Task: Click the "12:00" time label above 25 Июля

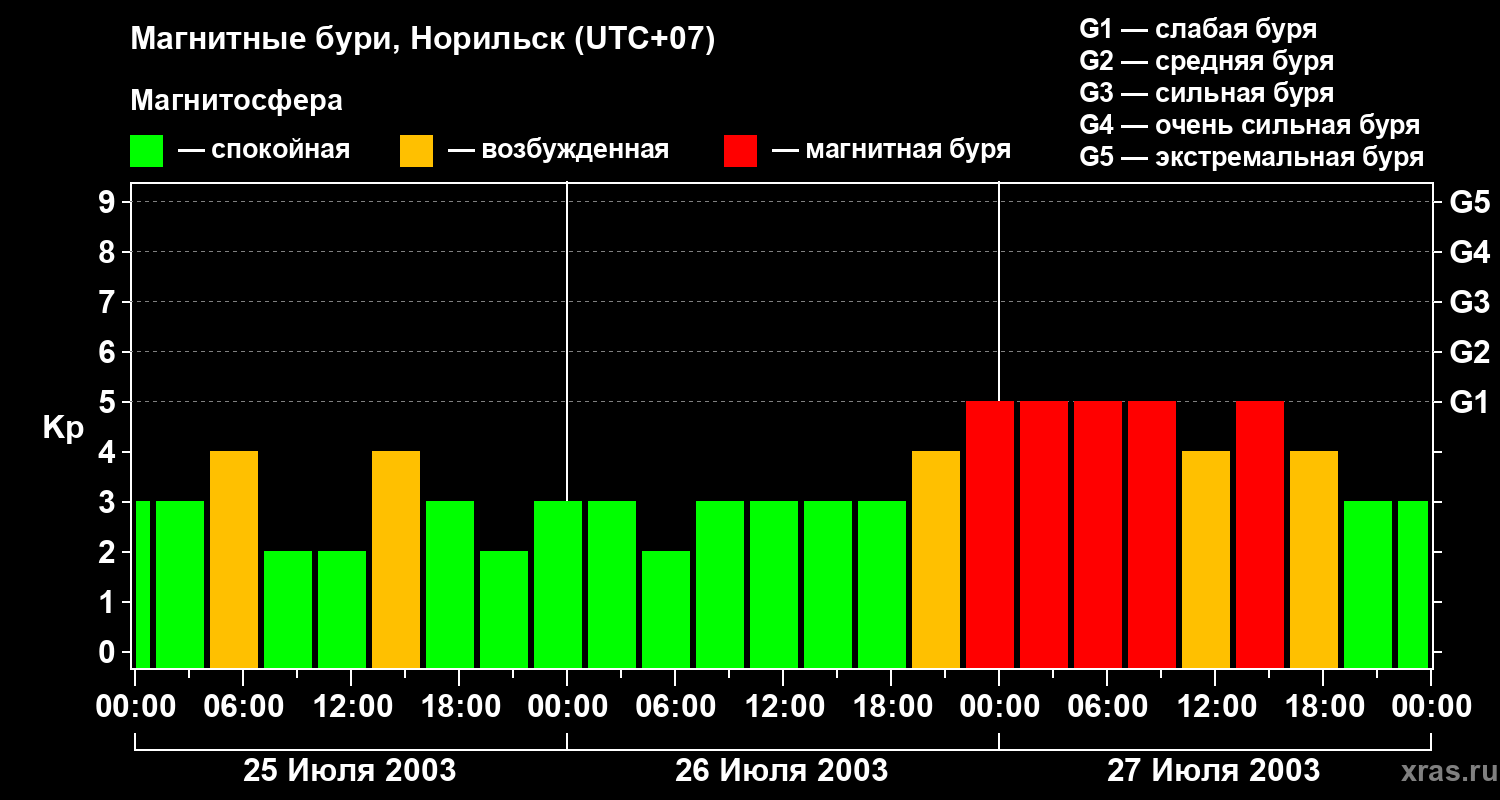Action: 351,707
